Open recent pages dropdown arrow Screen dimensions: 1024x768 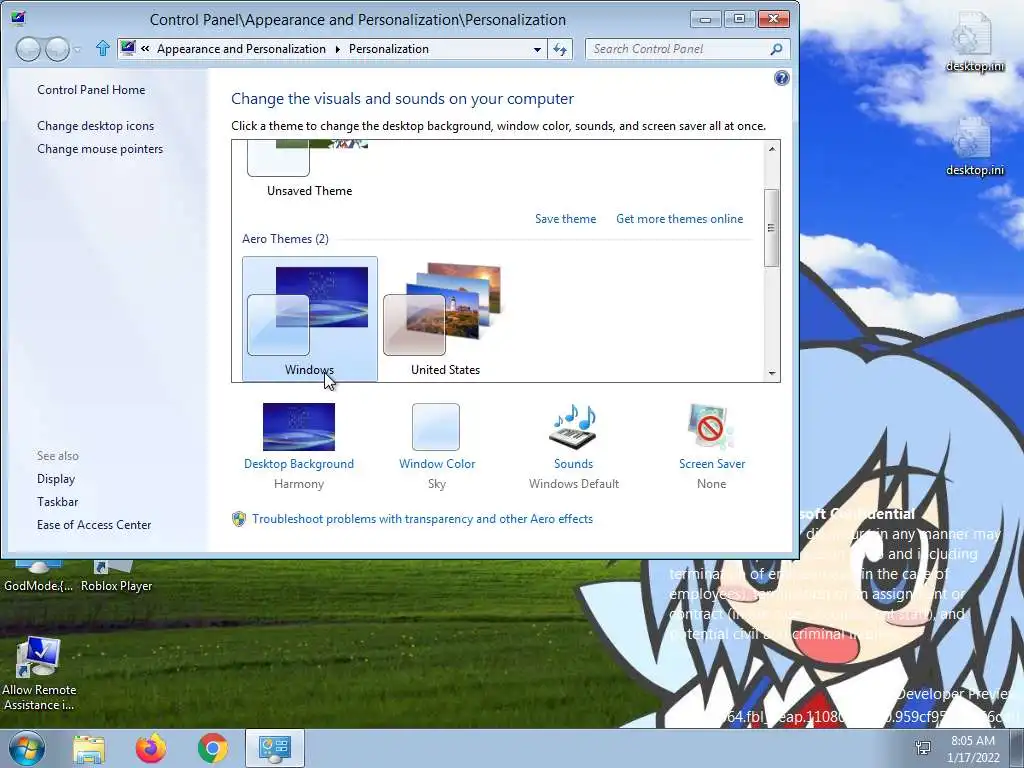[x=77, y=50]
